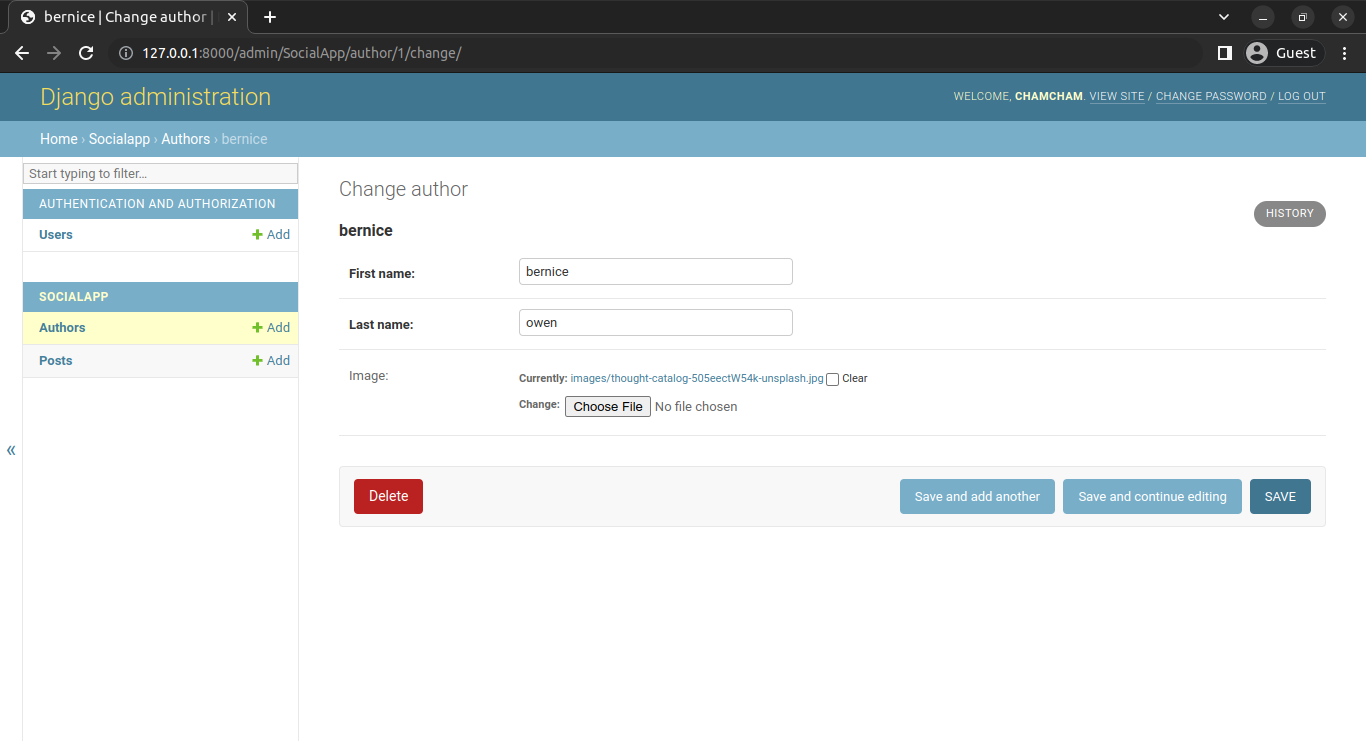Image resolution: width=1366 pixels, height=741 pixels.
Task: Click the HISTORY button
Action: click(x=1289, y=213)
